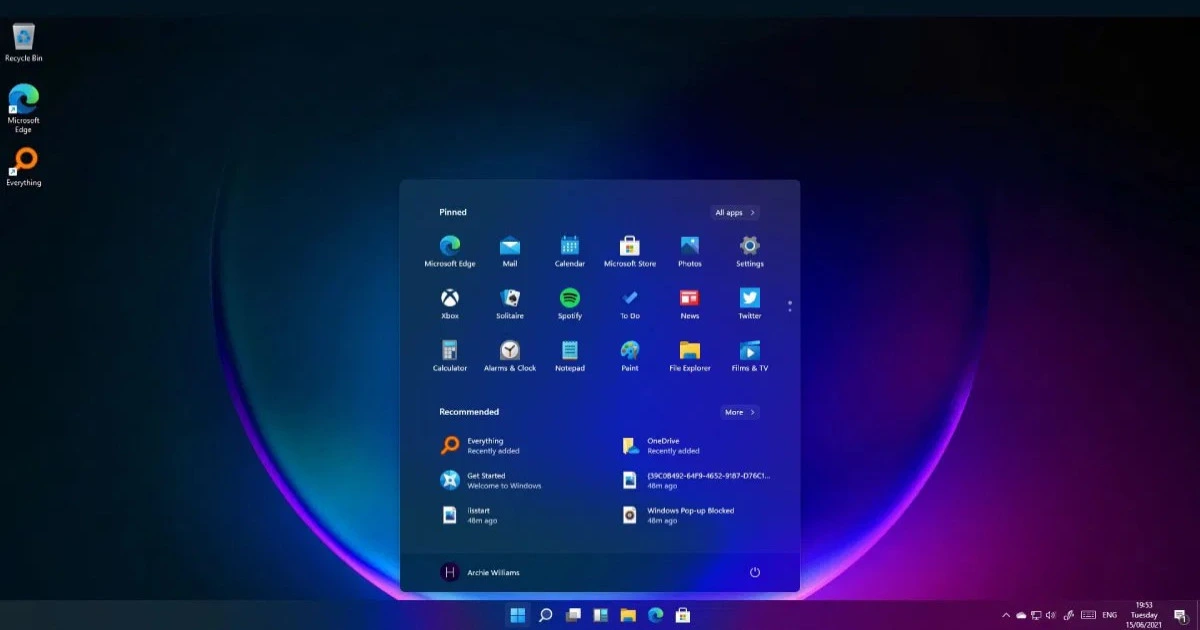Open Search from the taskbar
1200x630 pixels.
(x=546, y=615)
